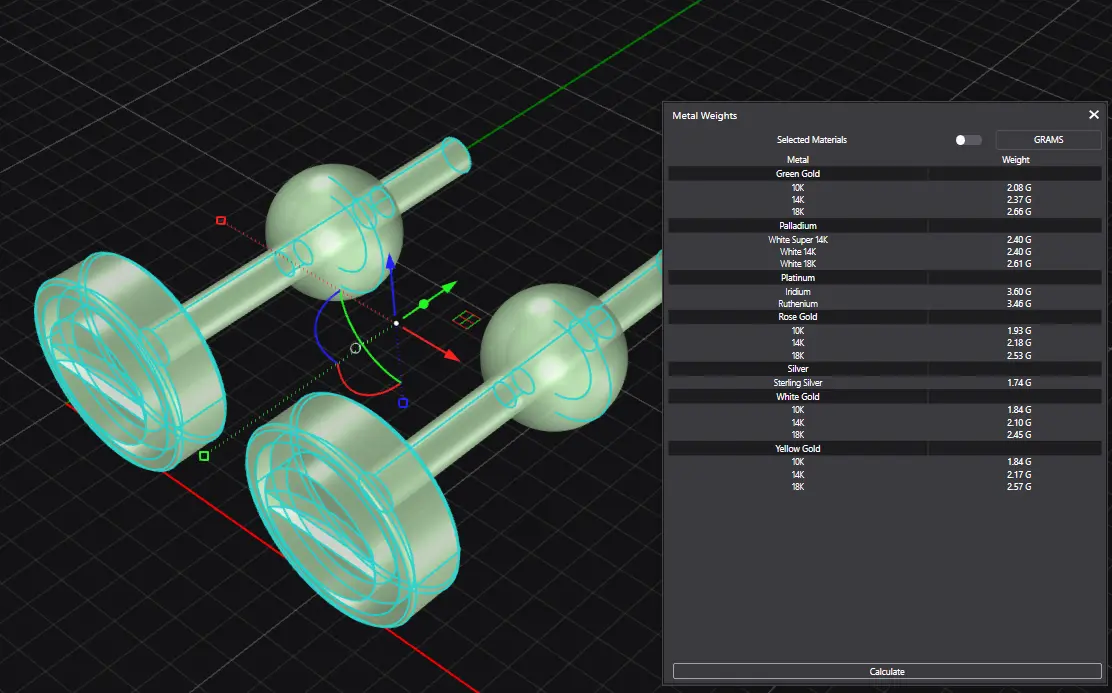Click the 2.57 G Yellow Gold value
The height and width of the screenshot is (693, 1112).
point(1018,487)
